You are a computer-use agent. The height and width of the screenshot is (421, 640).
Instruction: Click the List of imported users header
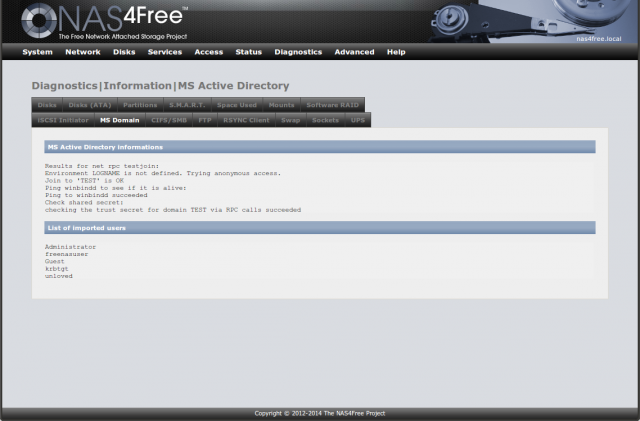(320, 228)
